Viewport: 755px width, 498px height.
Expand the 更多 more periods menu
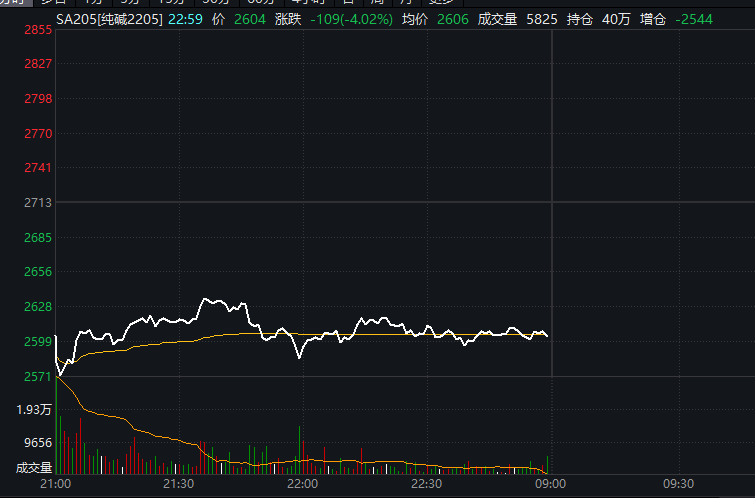coord(441,3)
